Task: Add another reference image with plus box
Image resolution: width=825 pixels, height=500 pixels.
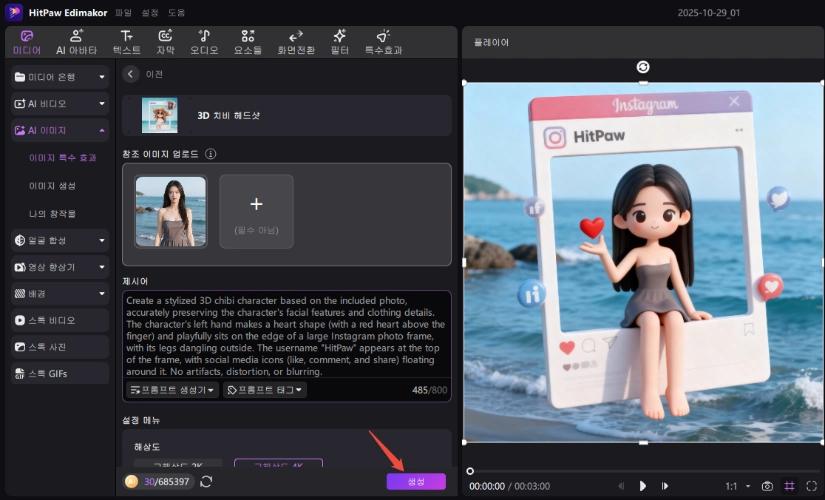Action: (256, 212)
